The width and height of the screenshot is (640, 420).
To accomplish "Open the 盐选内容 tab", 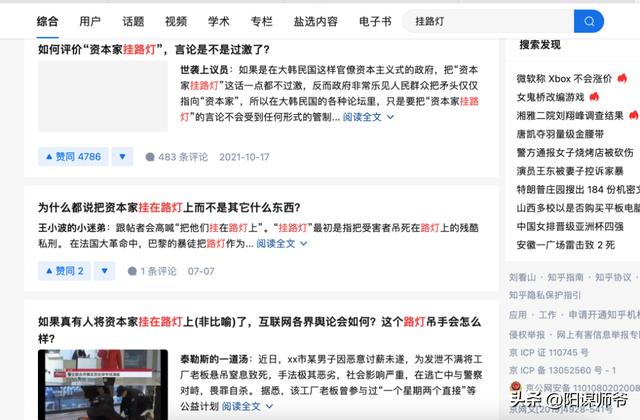I will tap(316, 21).
